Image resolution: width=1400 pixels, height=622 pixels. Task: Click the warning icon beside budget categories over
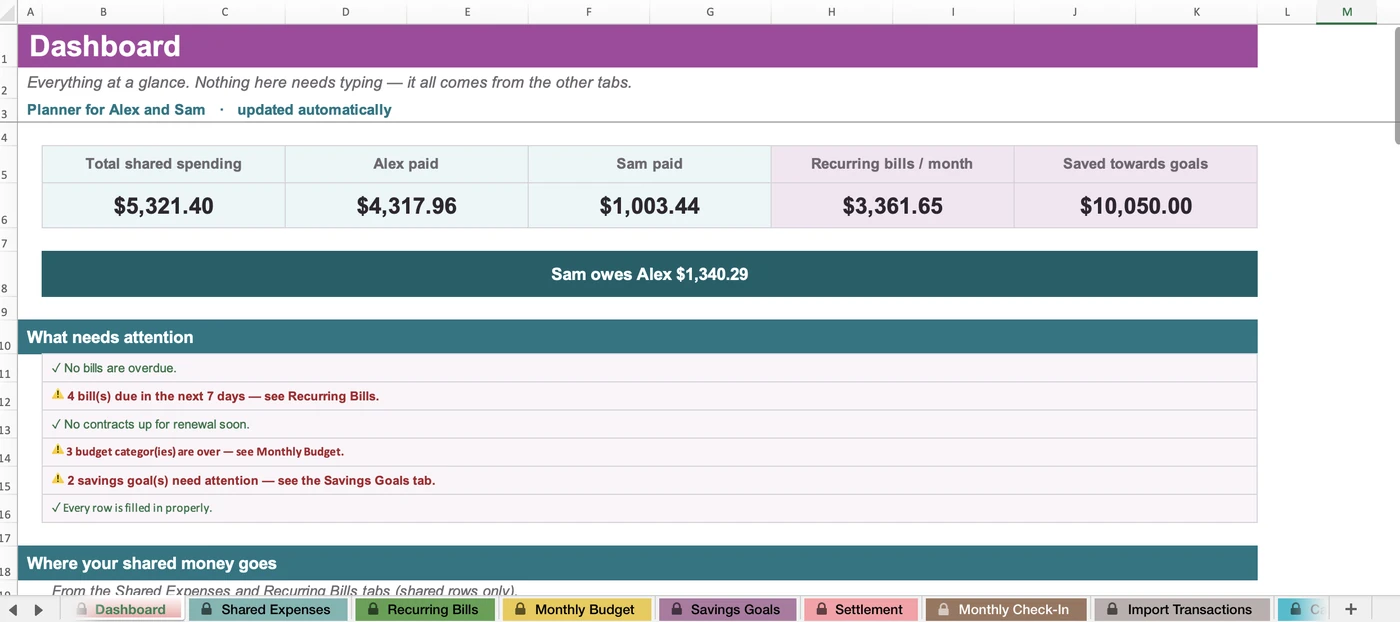[x=58, y=451]
